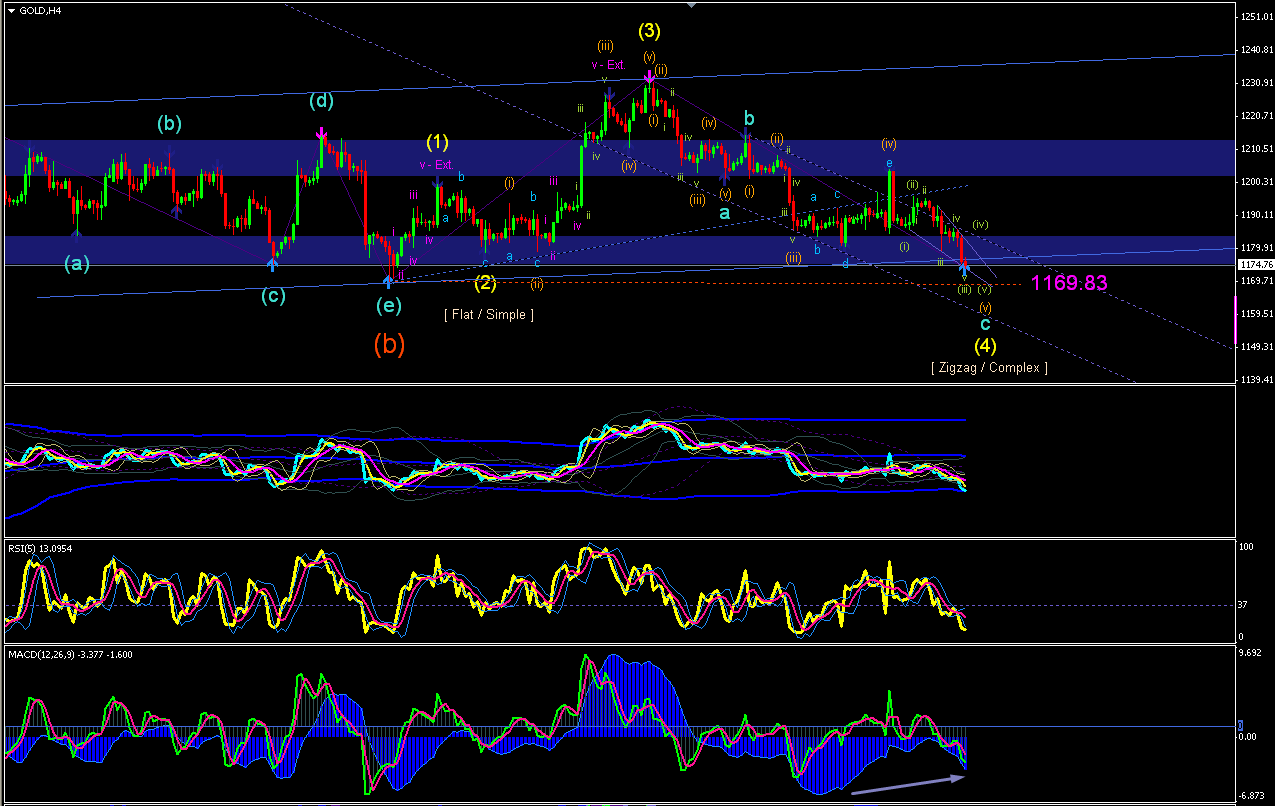Image resolution: width=1275 pixels, height=806 pixels.
Task: Select the blue up arrow at the latest candle
Action: tap(964, 268)
